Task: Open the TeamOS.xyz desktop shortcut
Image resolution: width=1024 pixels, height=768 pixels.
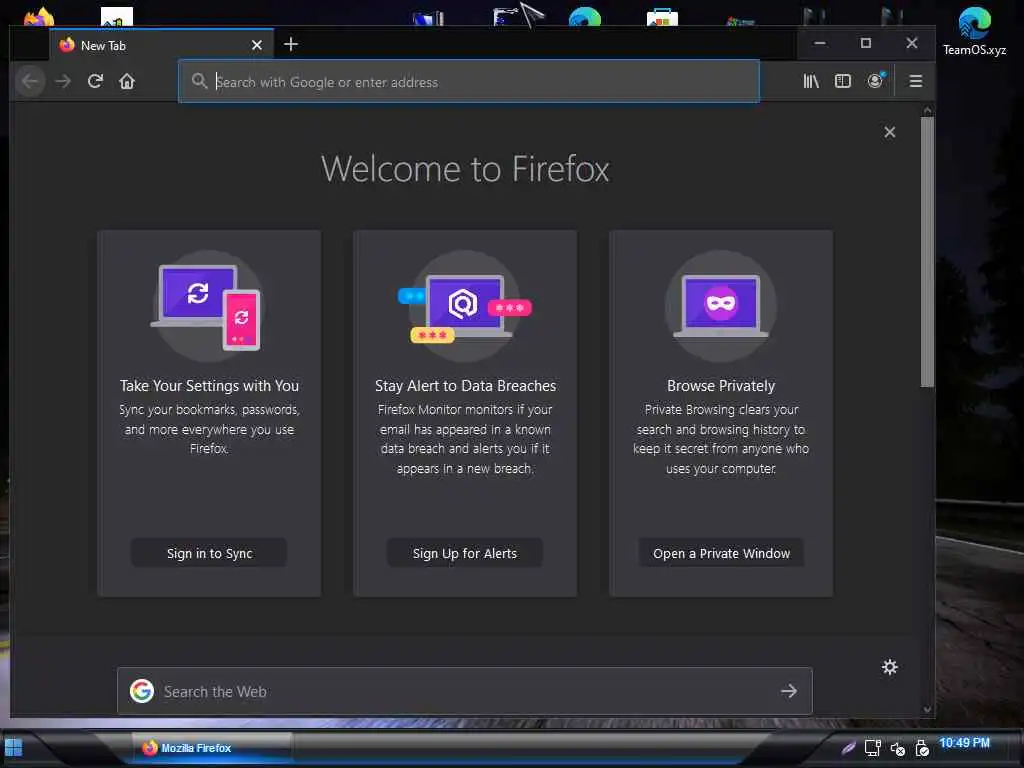Action: tap(974, 31)
